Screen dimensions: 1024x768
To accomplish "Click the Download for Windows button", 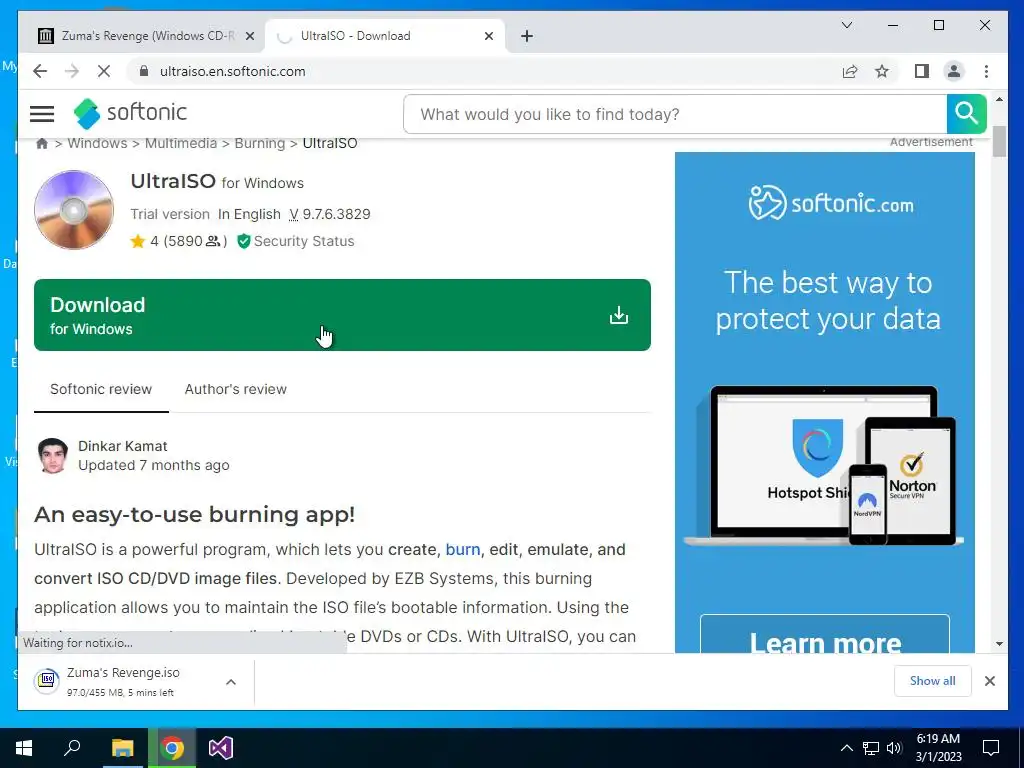I will tap(342, 315).
